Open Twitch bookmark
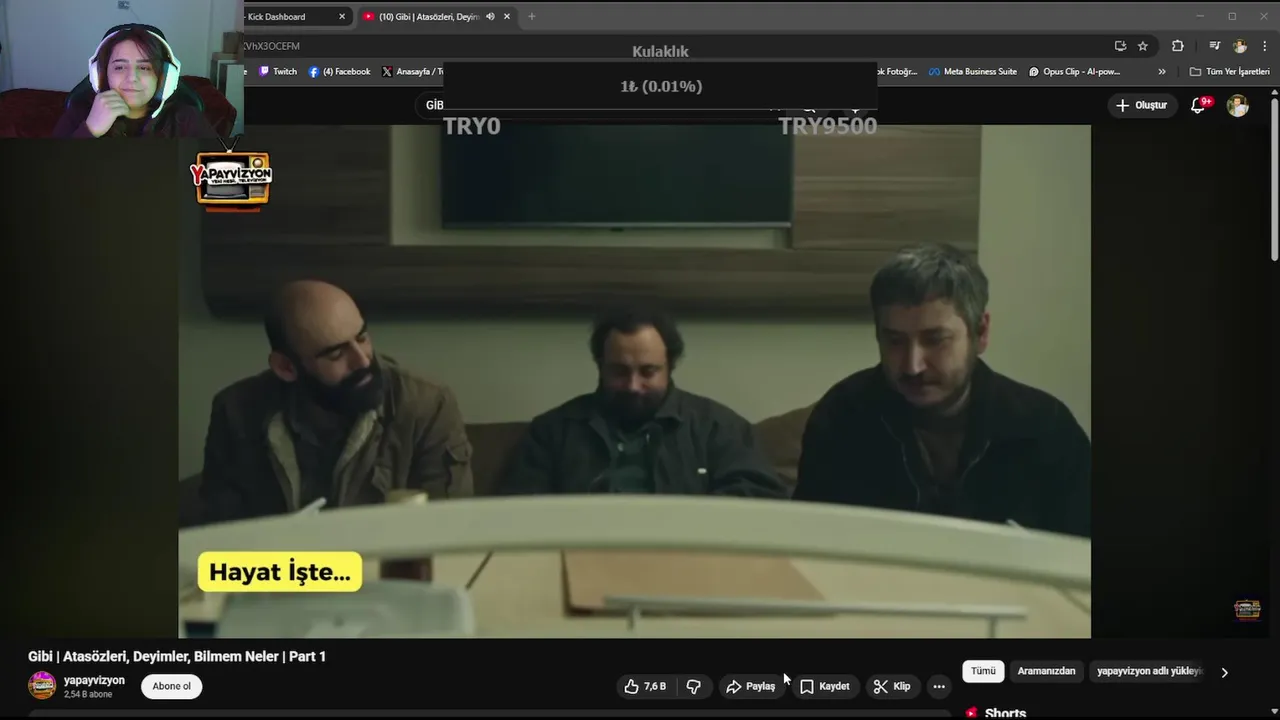Viewport: 1280px width, 720px height. tap(278, 72)
